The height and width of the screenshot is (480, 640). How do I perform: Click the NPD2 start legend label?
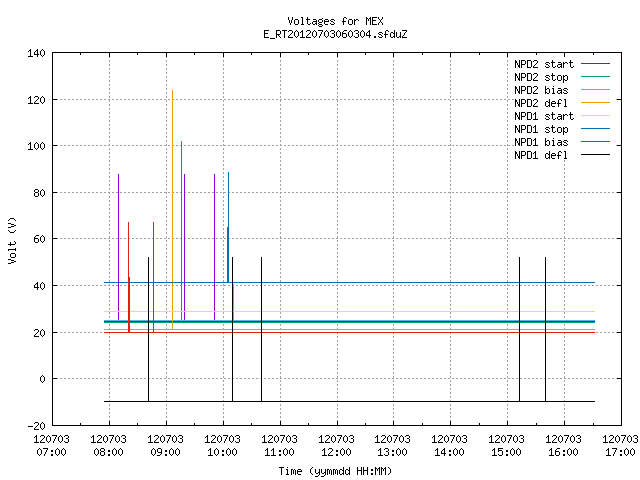pyautogui.click(x=544, y=64)
